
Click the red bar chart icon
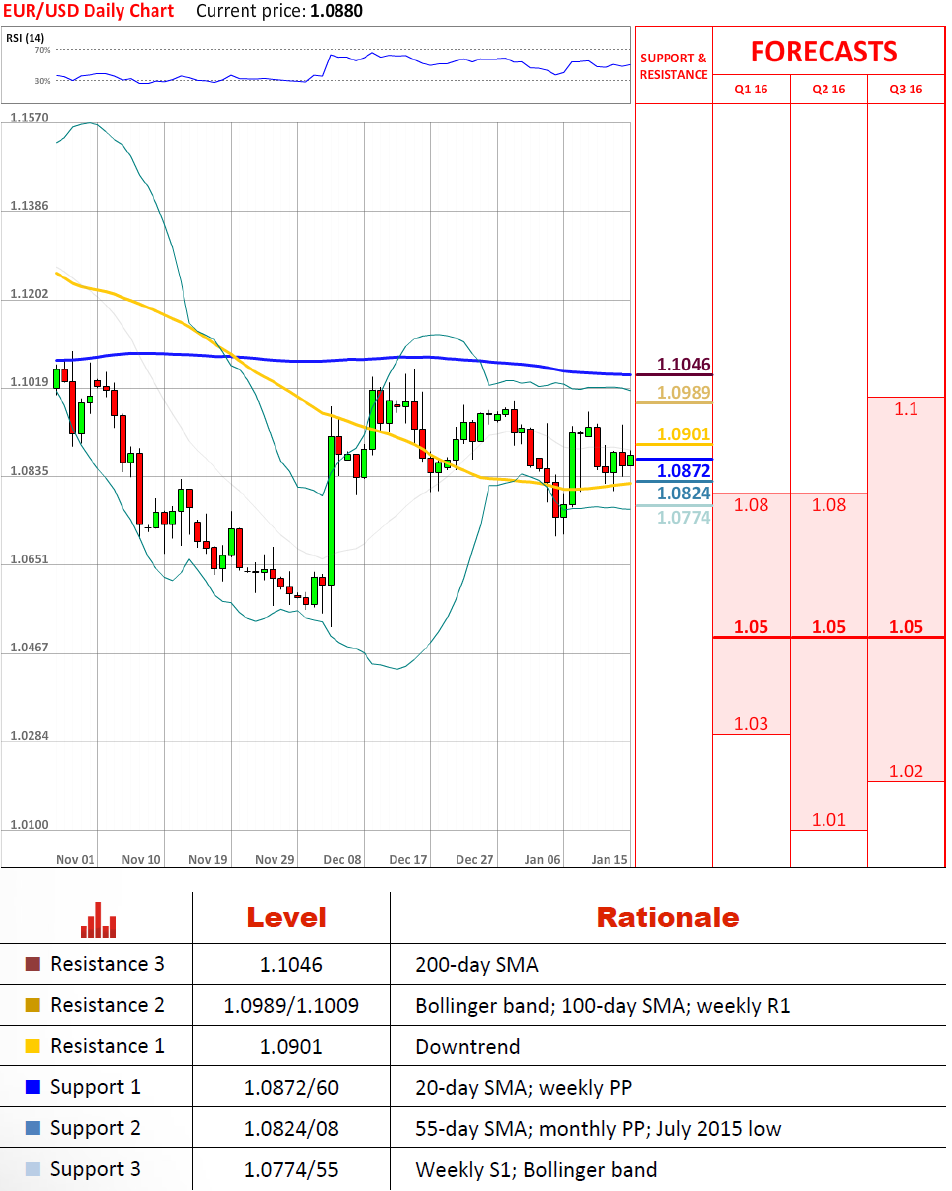(99, 920)
